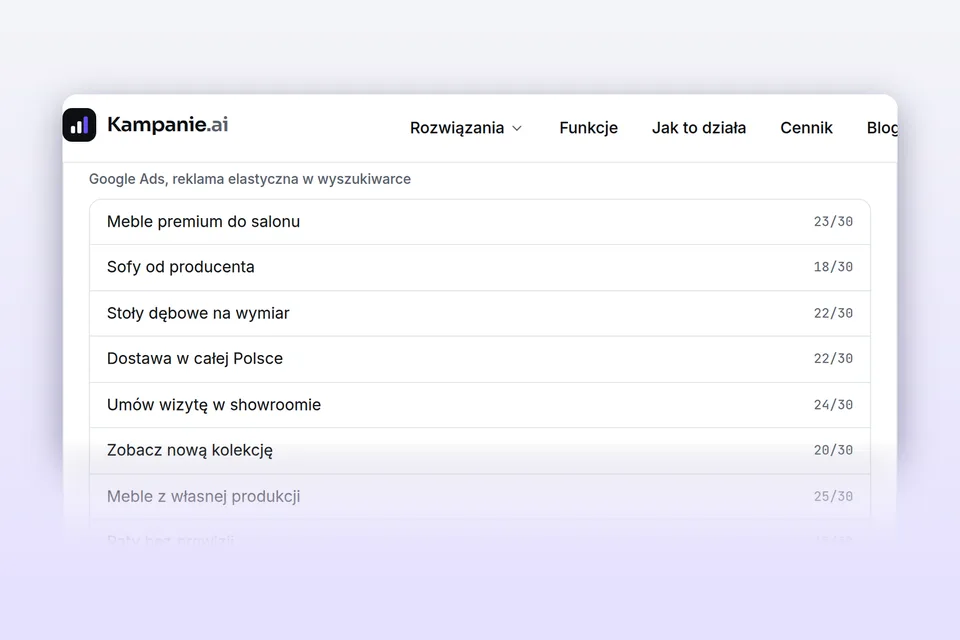View the Cennik pricing page

[x=806, y=128]
